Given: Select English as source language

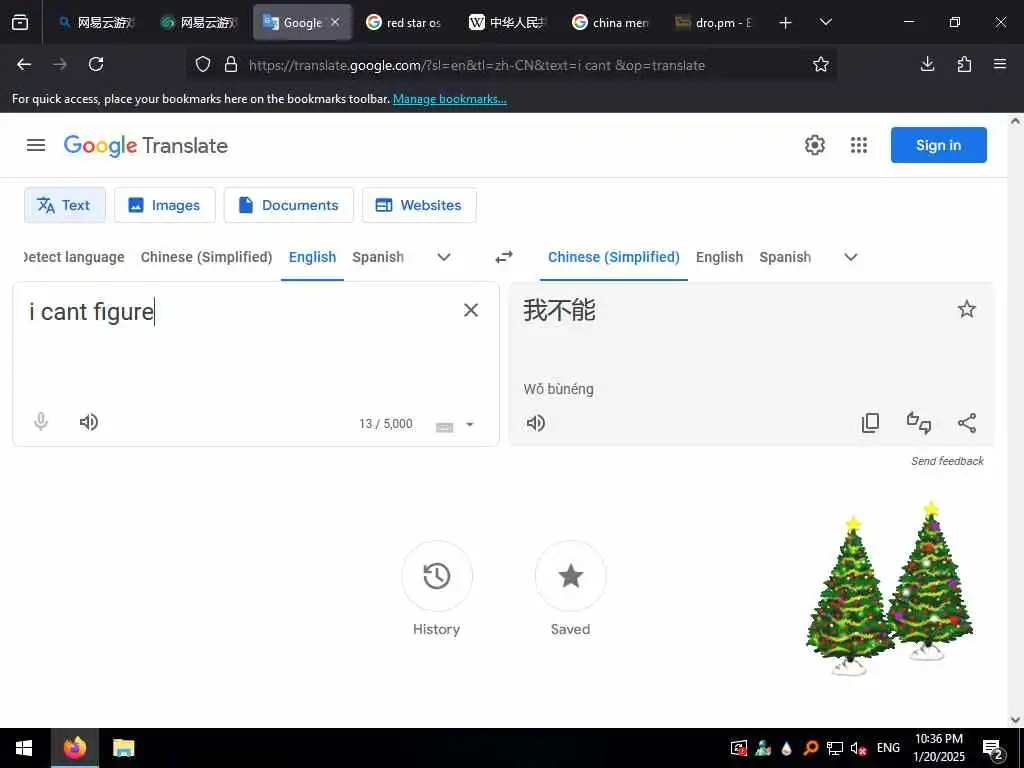Looking at the screenshot, I should [x=312, y=257].
